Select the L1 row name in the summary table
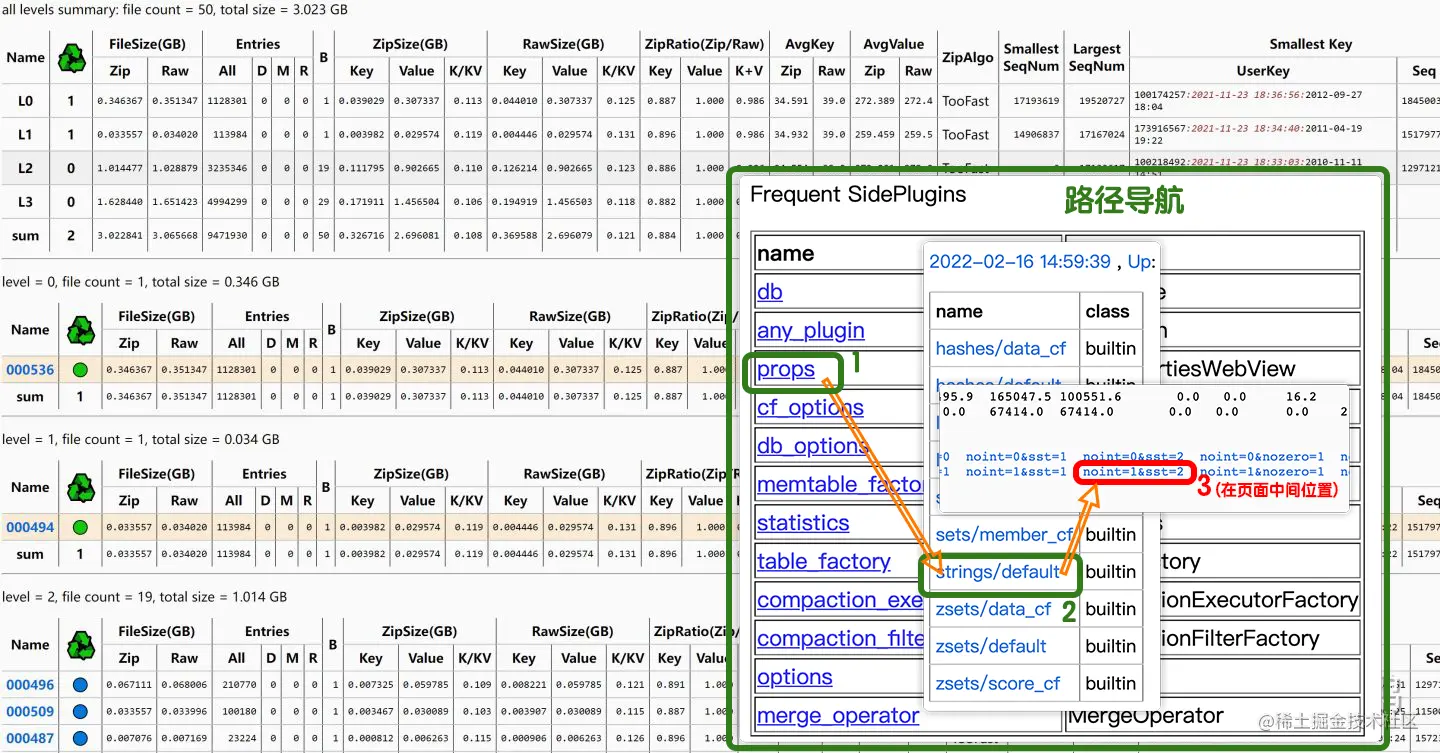Viewport: 1440px width, 753px height. (x=26, y=135)
